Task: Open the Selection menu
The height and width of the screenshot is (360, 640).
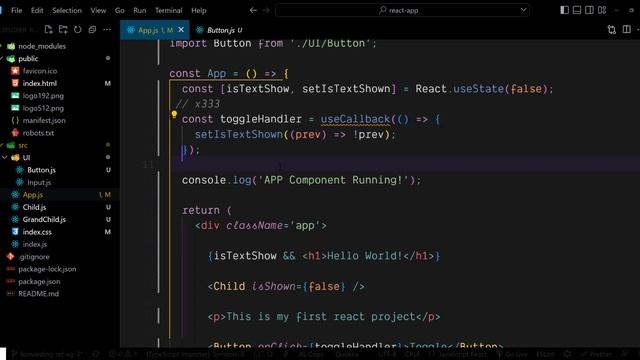Action: click(x=67, y=11)
